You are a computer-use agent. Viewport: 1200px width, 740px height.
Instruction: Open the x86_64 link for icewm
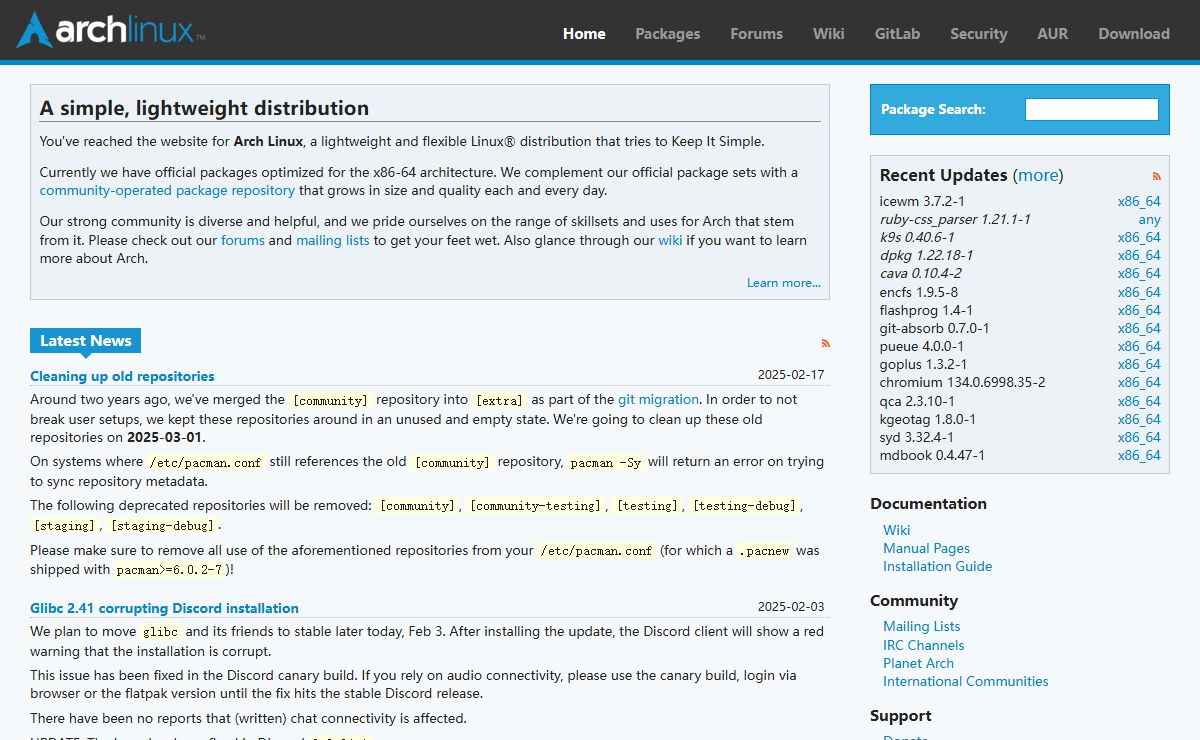tap(1139, 201)
